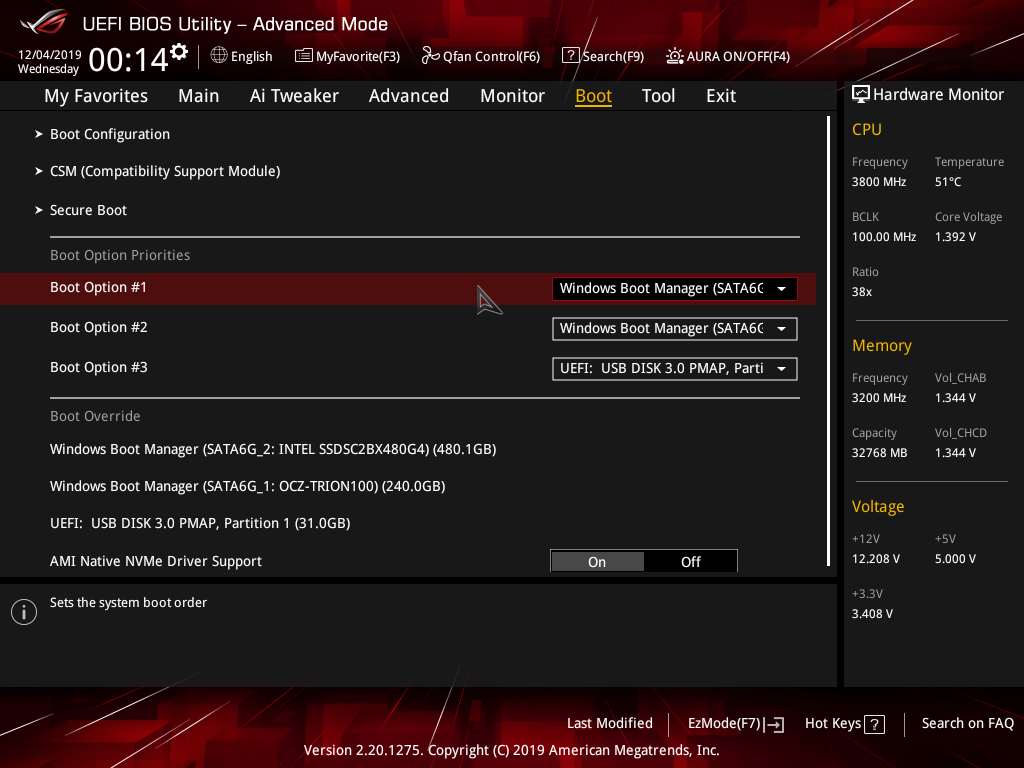Click the info icon in help area
1024x768 pixels.
(x=24, y=612)
